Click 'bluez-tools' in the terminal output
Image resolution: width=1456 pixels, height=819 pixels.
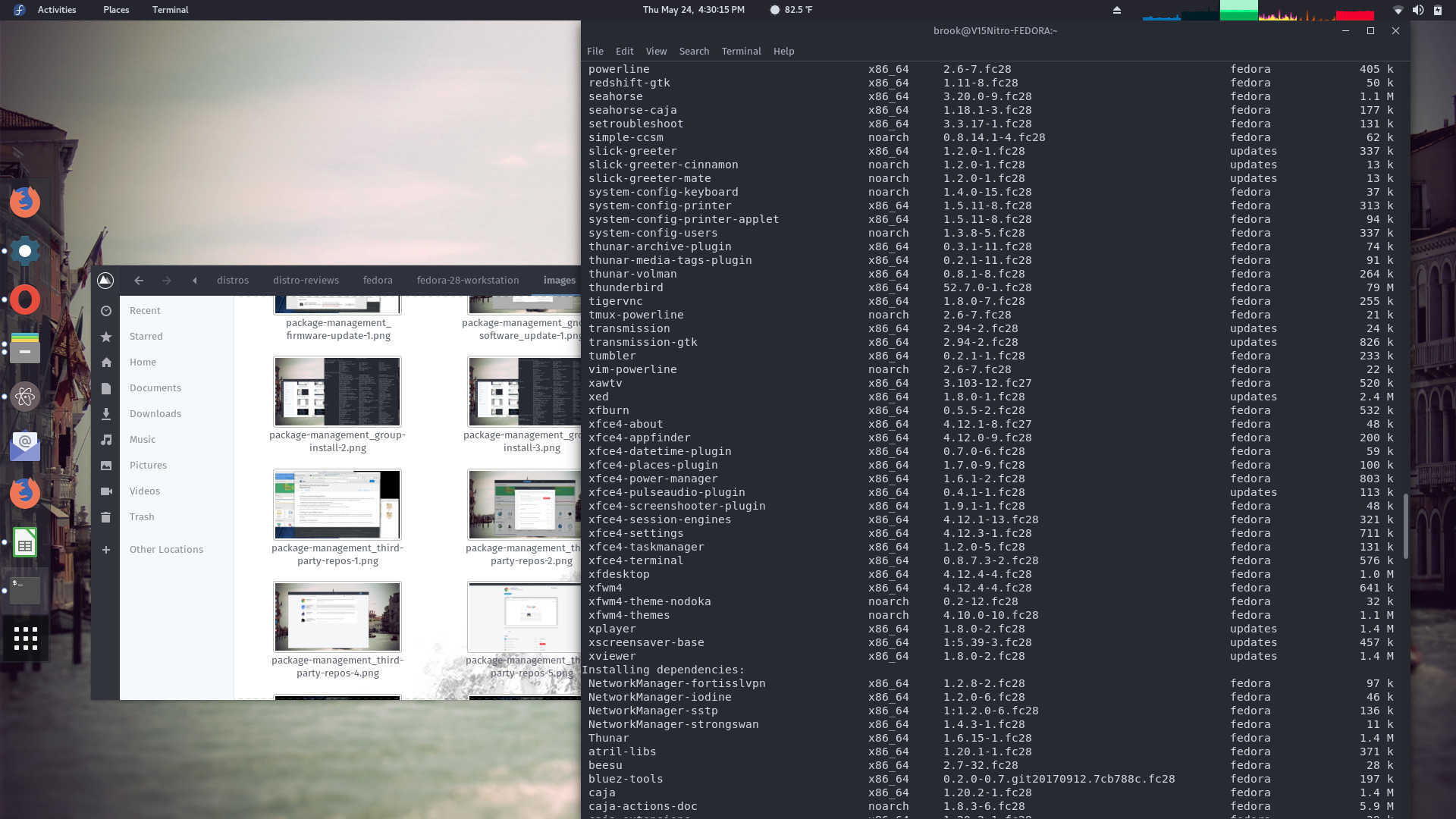(626, 779)
